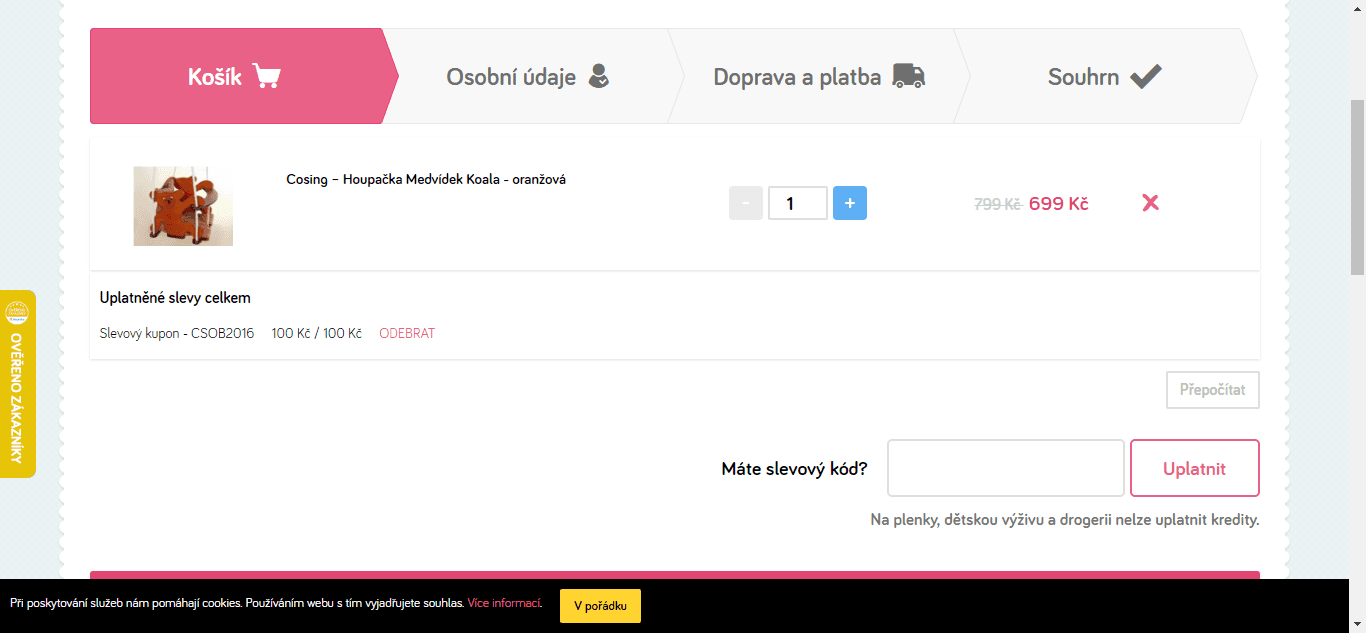Open the Cosing Houpačka Medvídek Koala product link
The height and width of the screenshot is (633, 1366).
[x=425, y=178]
